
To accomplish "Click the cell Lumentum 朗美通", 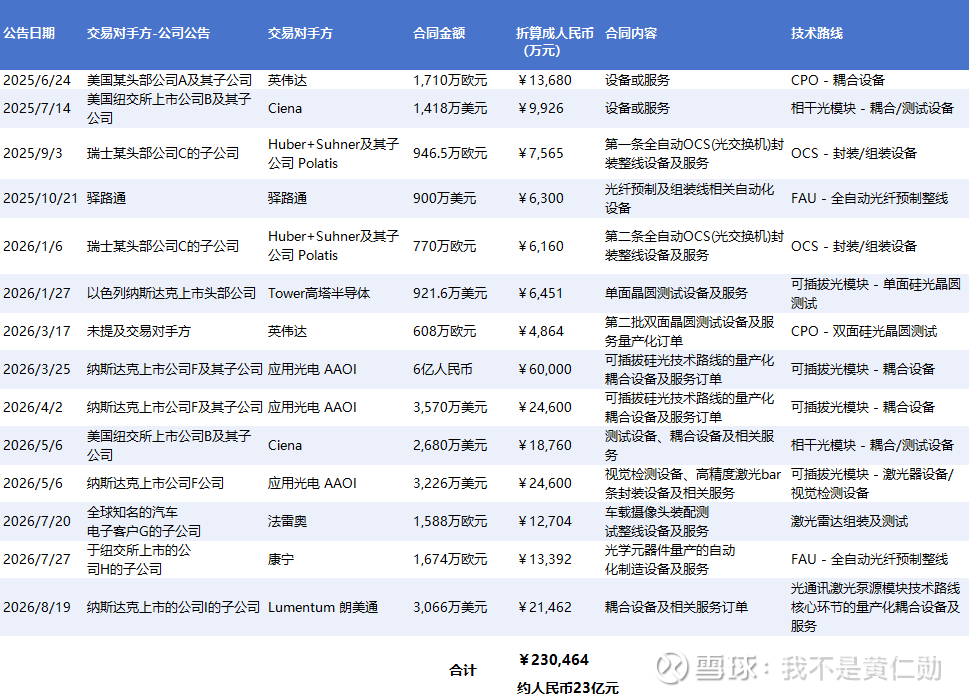I will tap(323, 608).
